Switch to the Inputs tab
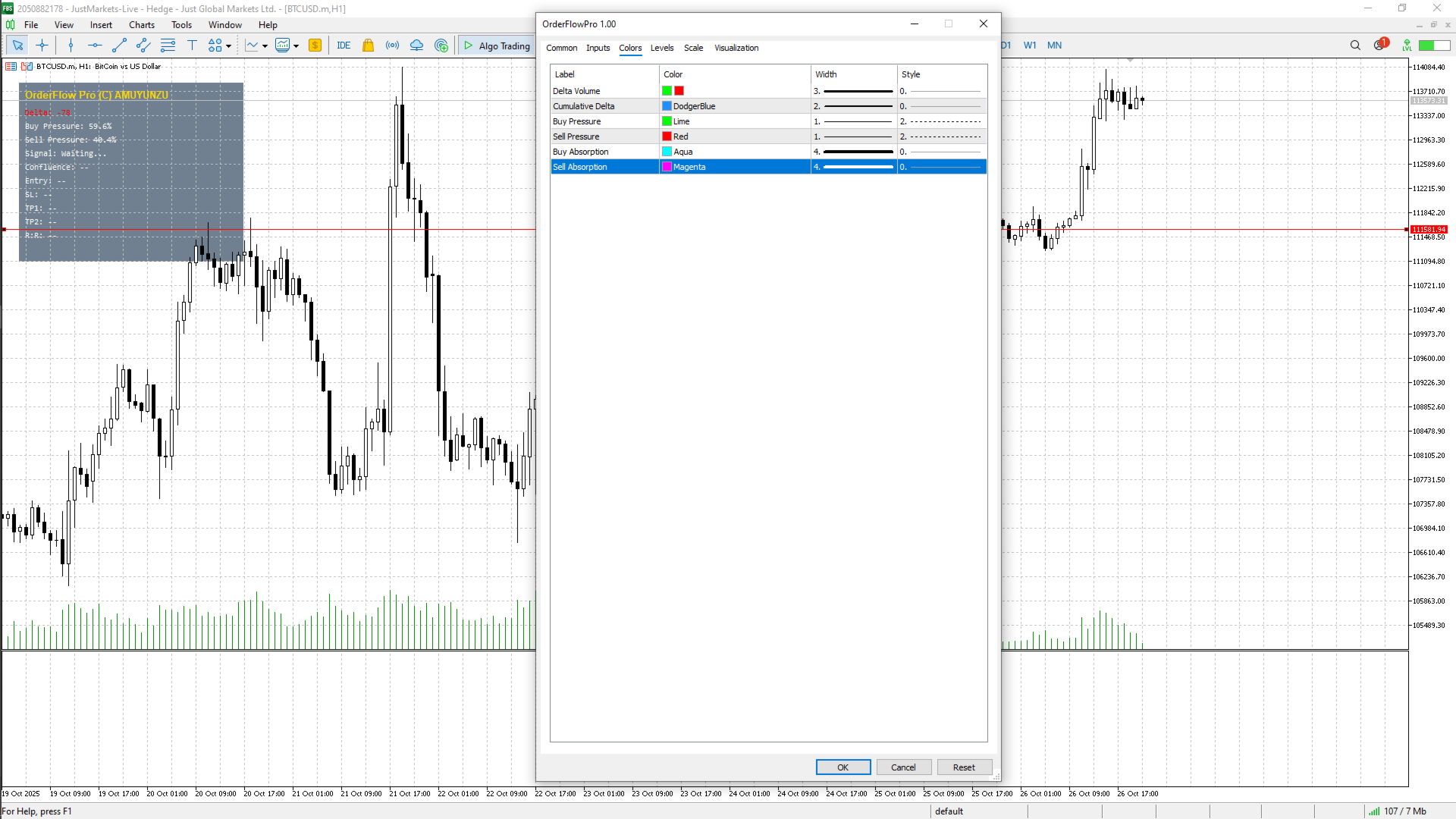The width and height of the screenshot is (1456, 819). click(x=598, y=48)
